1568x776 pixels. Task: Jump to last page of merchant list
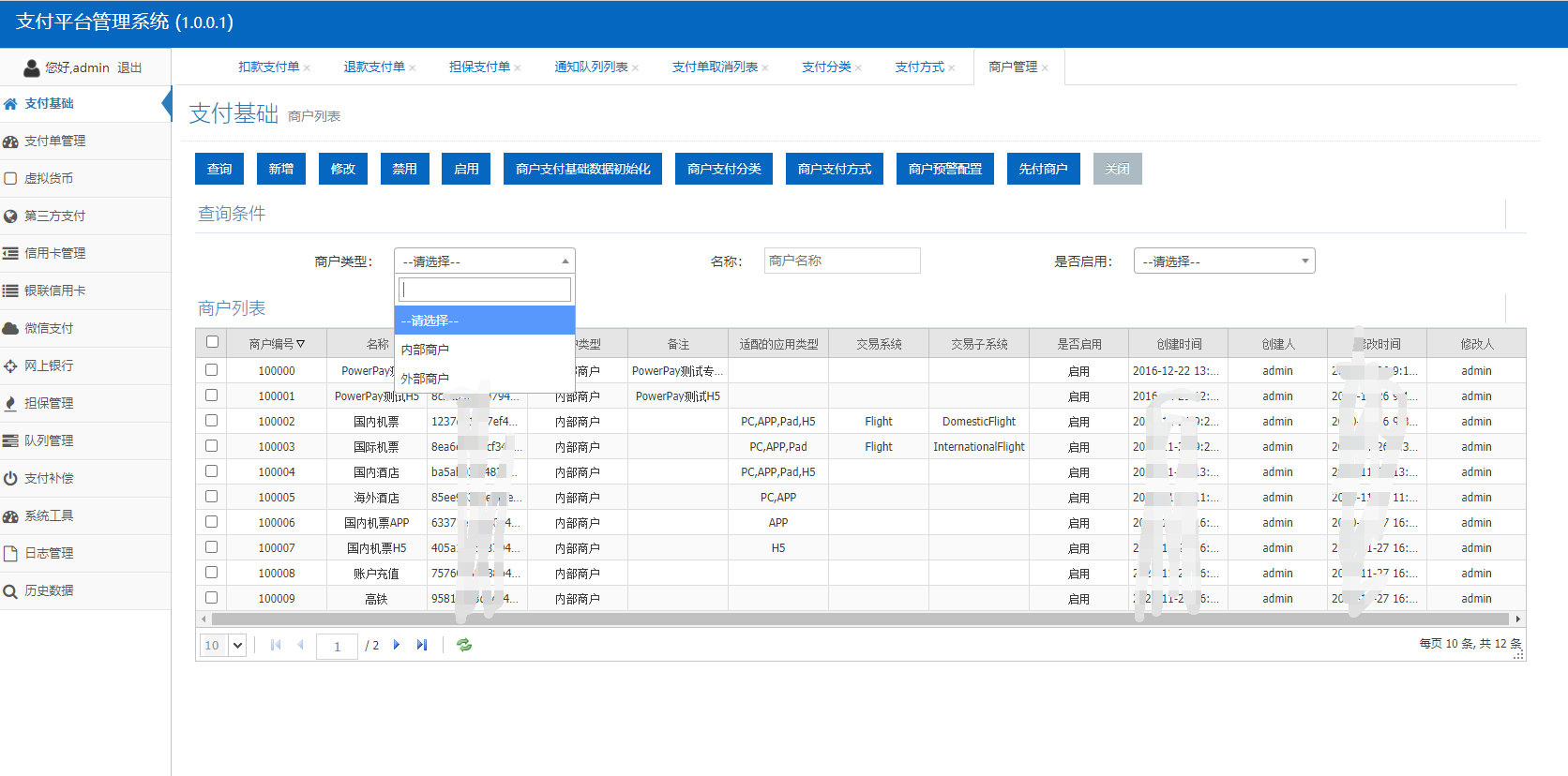pyautogui.click(x=422, y=645)
